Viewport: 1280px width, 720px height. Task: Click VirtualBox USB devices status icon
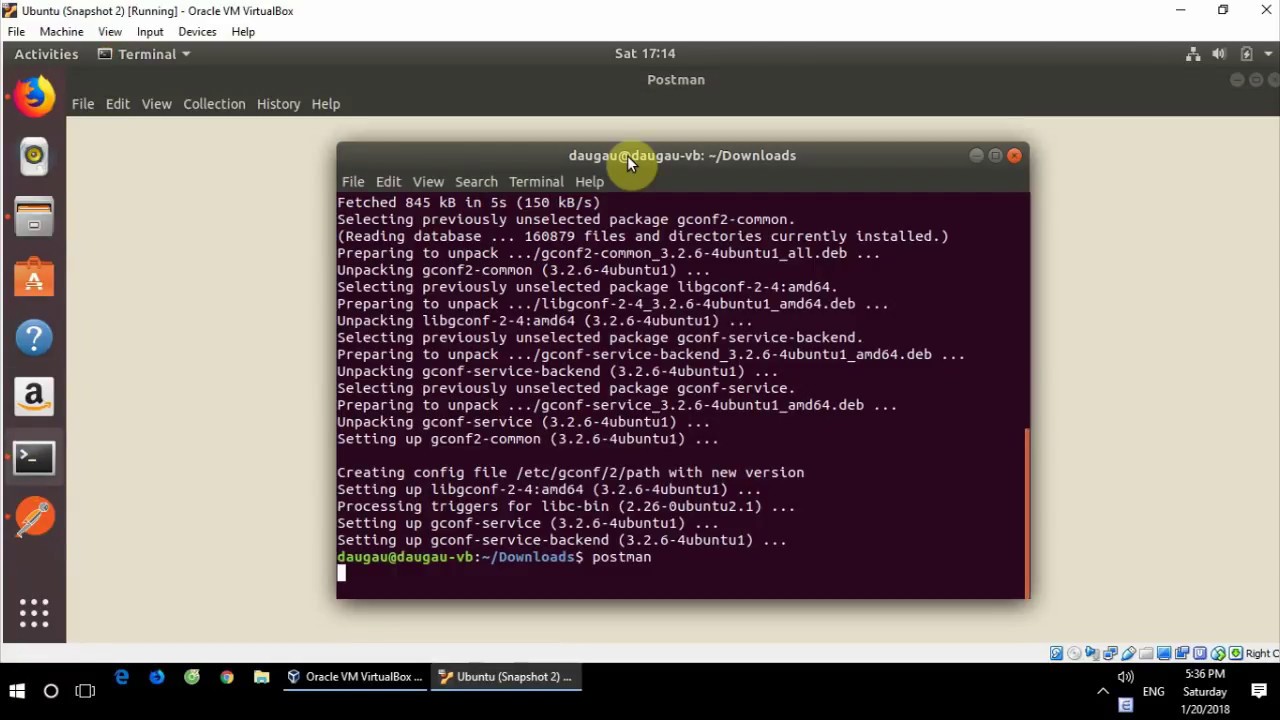click(x=1128, y=653)
